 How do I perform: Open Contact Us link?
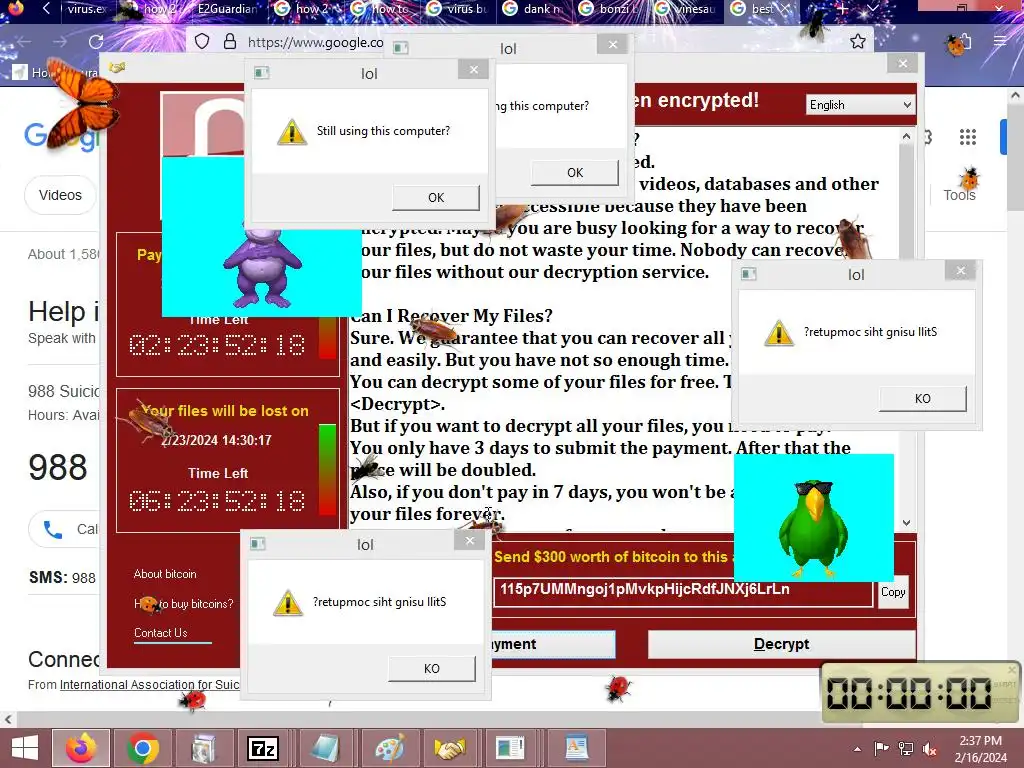tap(161, 633)
